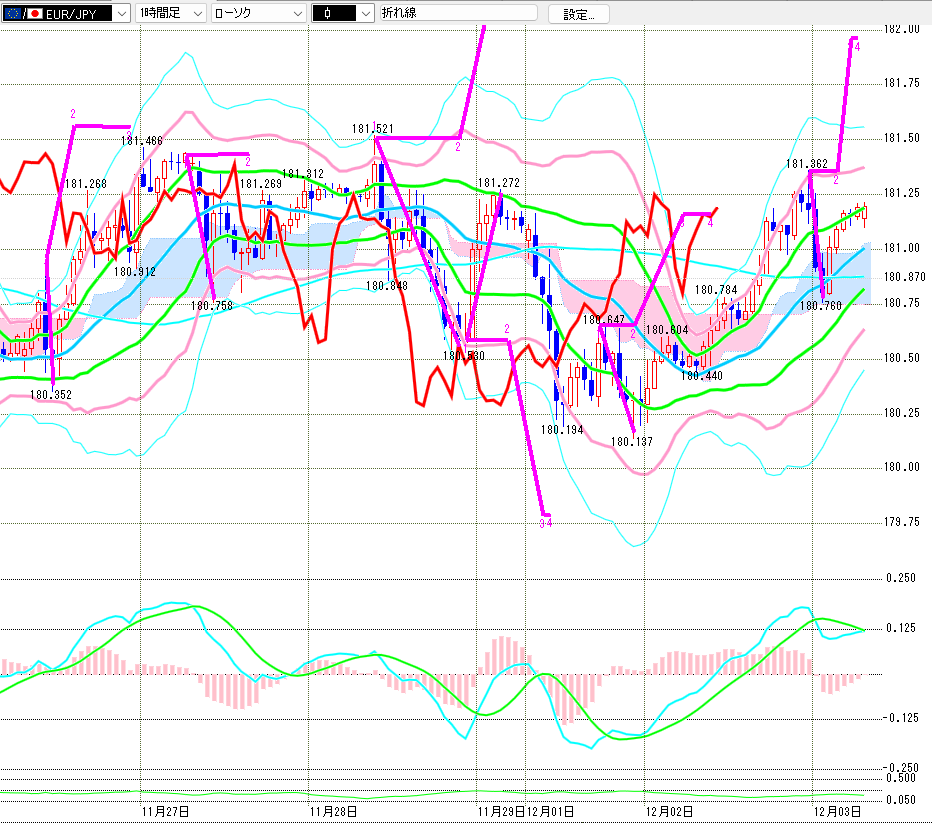Click the 11月29日 date marker
The height and width of the screenshot is (823, 932).
pyautogui.click(x=500, y=811)
